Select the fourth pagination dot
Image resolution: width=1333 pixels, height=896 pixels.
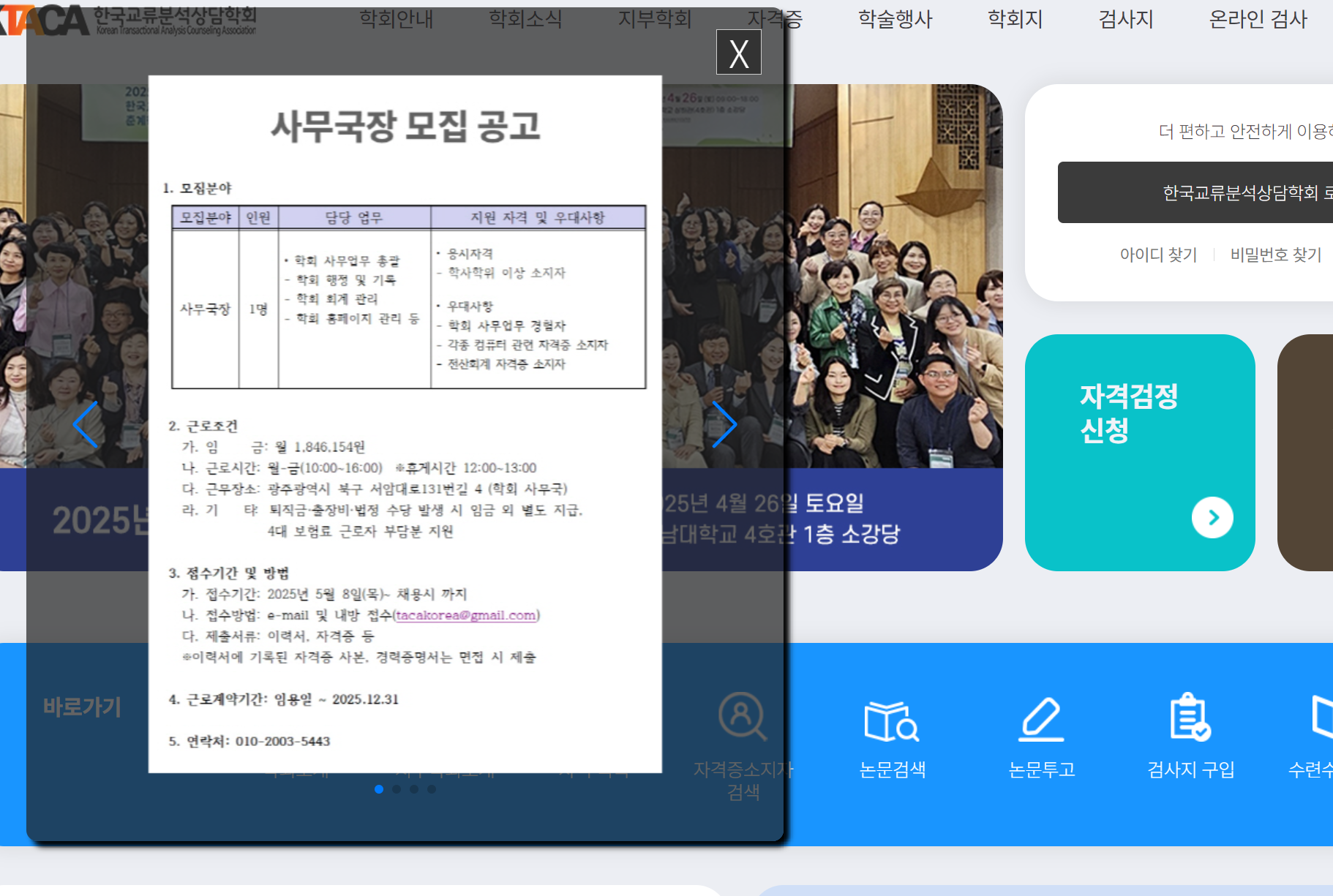[x=432, y=789]
